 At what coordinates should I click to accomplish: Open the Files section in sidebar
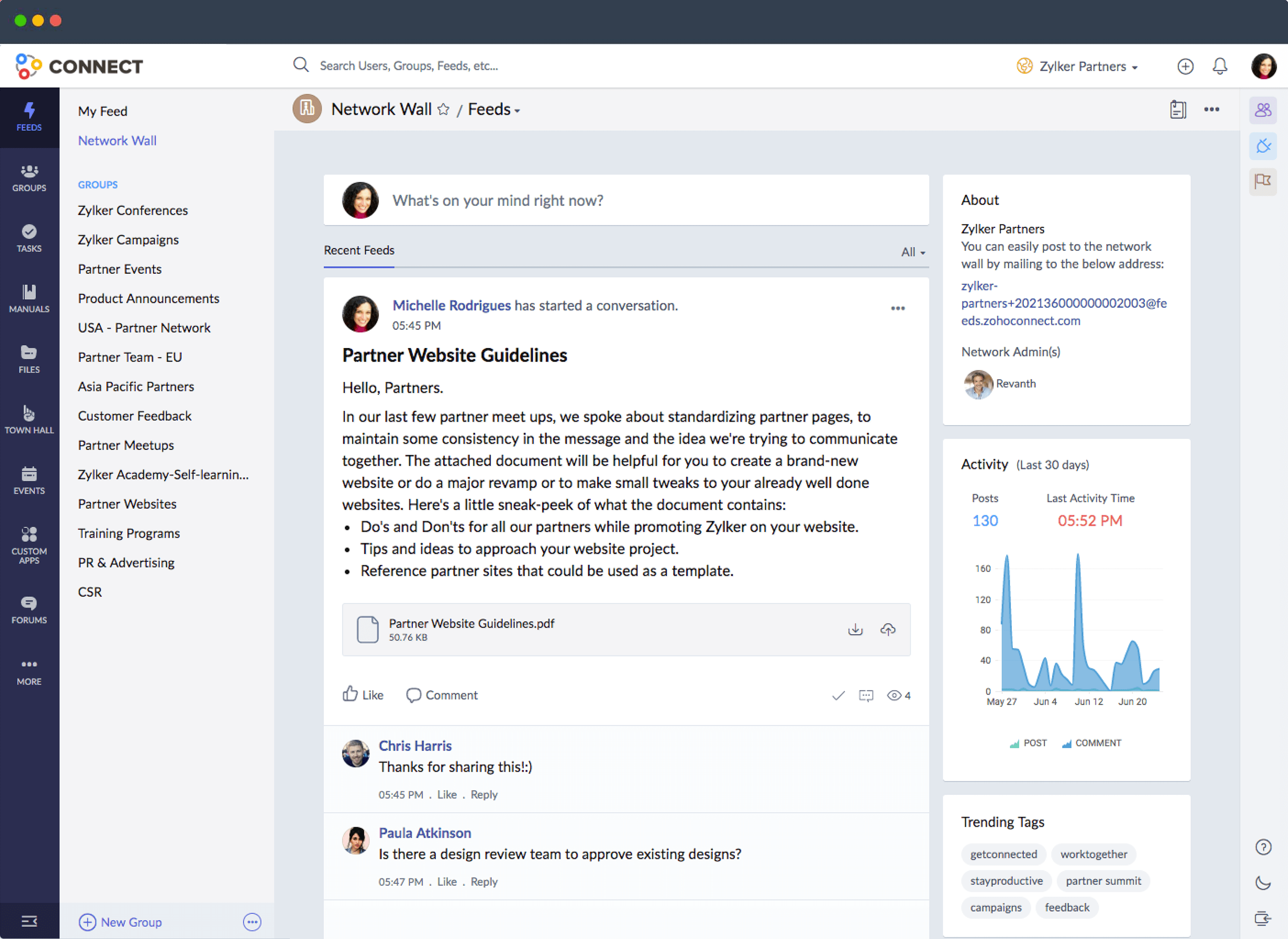(x=29, y=360)
